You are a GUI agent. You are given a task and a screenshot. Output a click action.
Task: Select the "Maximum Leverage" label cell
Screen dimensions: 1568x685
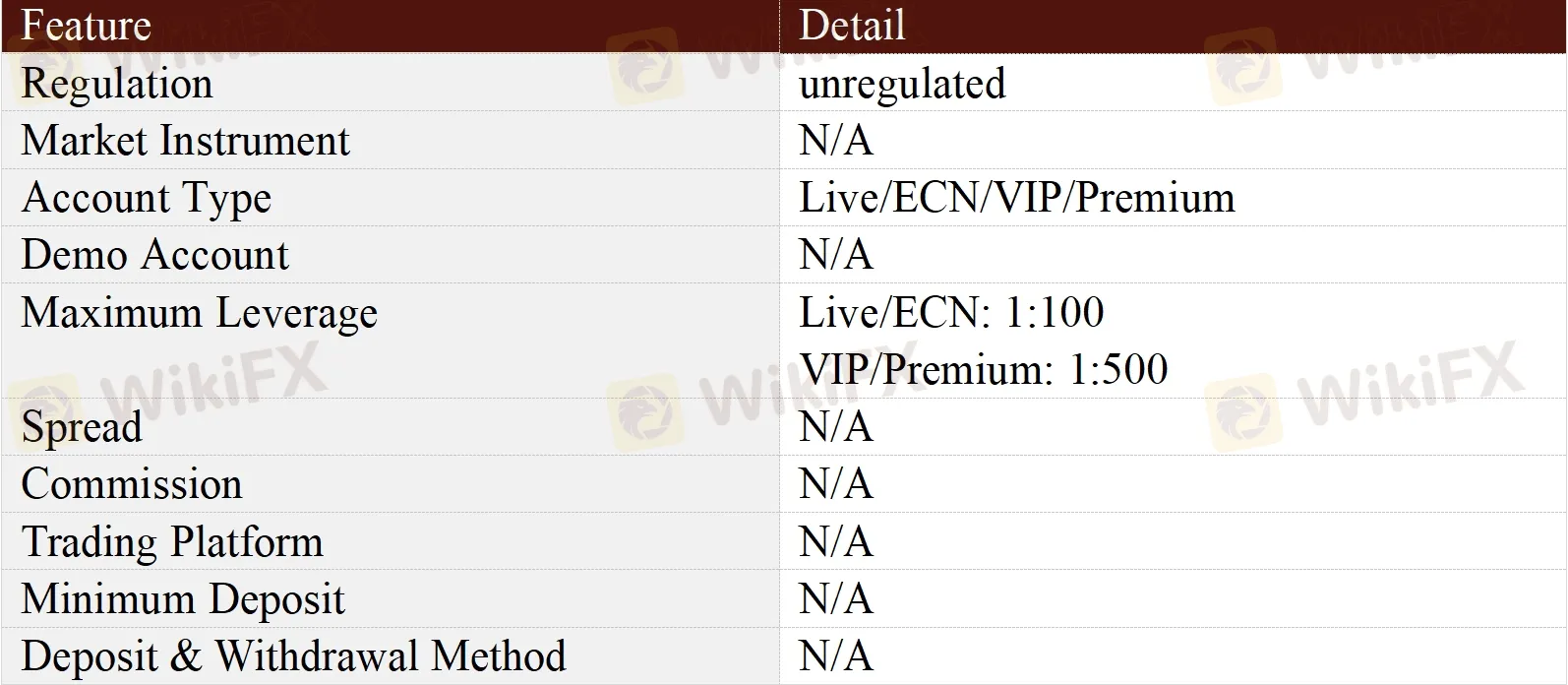pos(200,313)
